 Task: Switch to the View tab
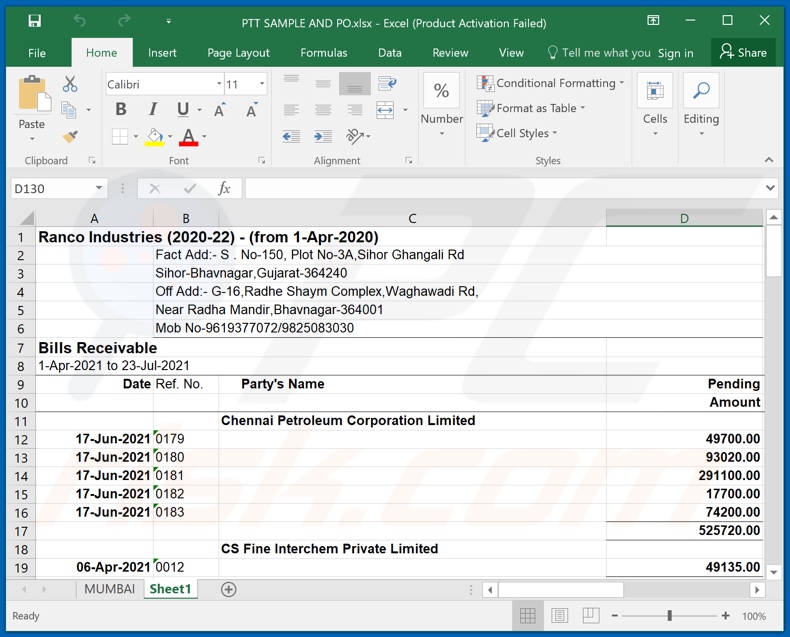pyautogui.click(x=511, y=53)
